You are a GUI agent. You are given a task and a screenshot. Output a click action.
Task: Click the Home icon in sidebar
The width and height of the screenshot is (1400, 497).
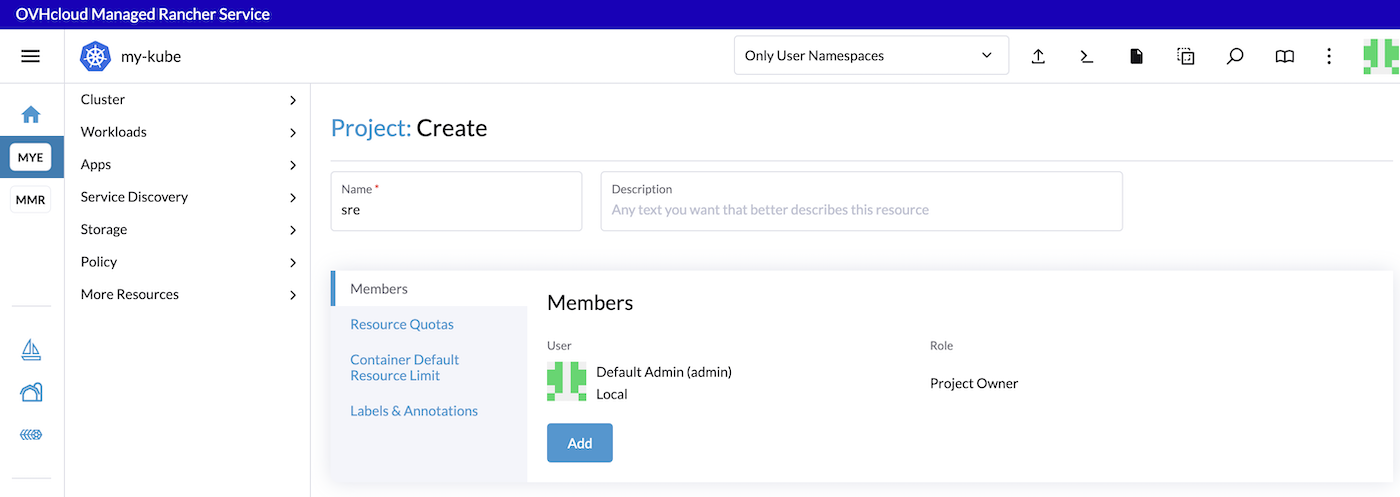click(31, 115)
